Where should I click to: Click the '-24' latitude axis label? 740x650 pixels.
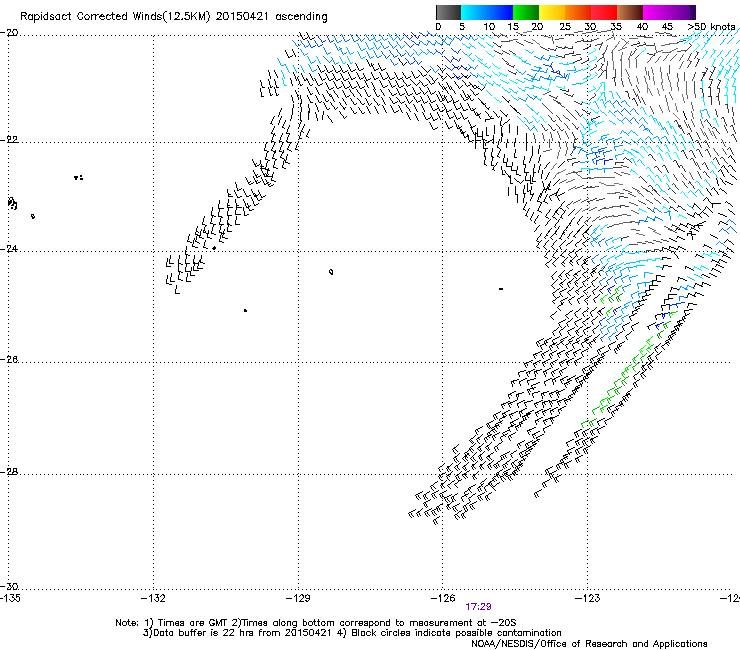click(9, 248)
